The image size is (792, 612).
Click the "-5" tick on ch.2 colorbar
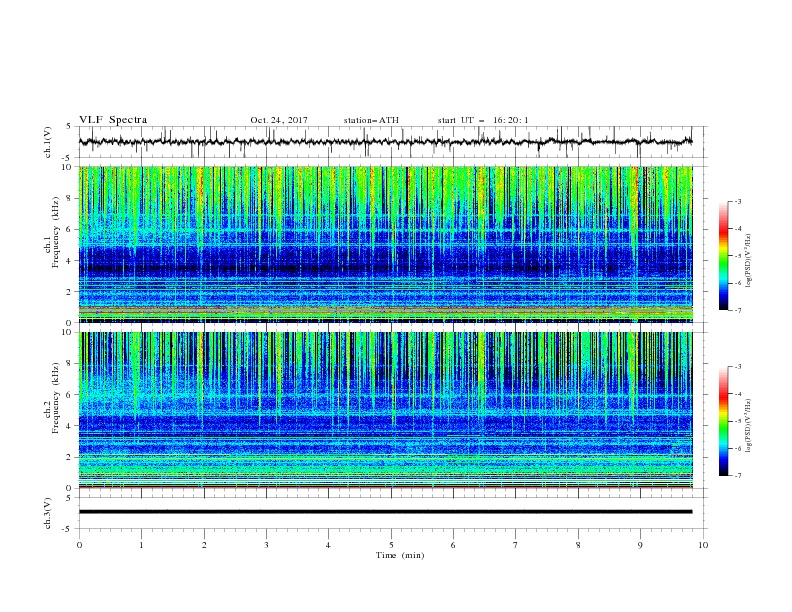pyautogui.click(x=737, y=421)
